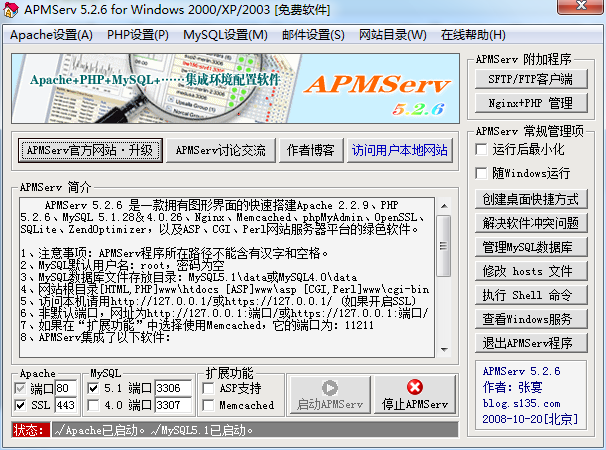Open the 网站目录(W) menu
Screen dimensions: 606x450
[x=393, y=35]
